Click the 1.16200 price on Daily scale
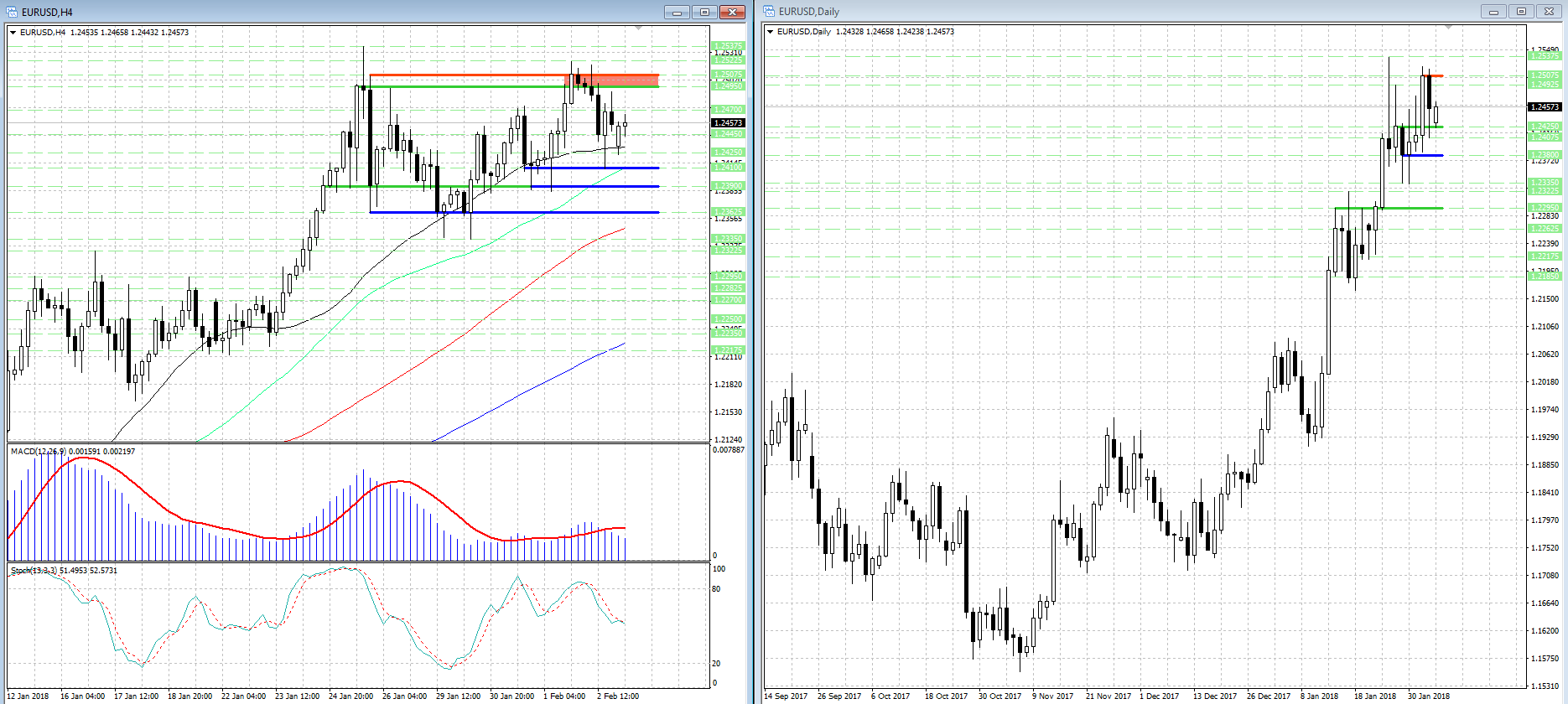 [x=1545, y=631]
